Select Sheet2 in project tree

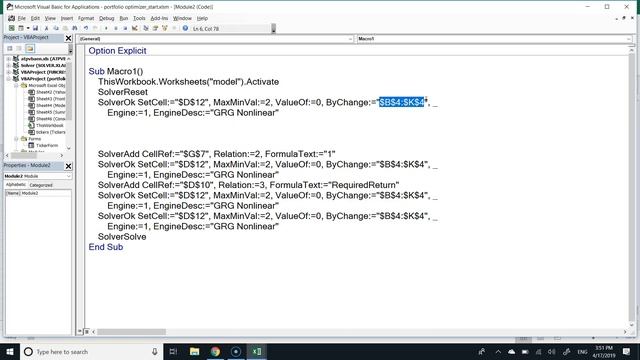tap(47, 92)
